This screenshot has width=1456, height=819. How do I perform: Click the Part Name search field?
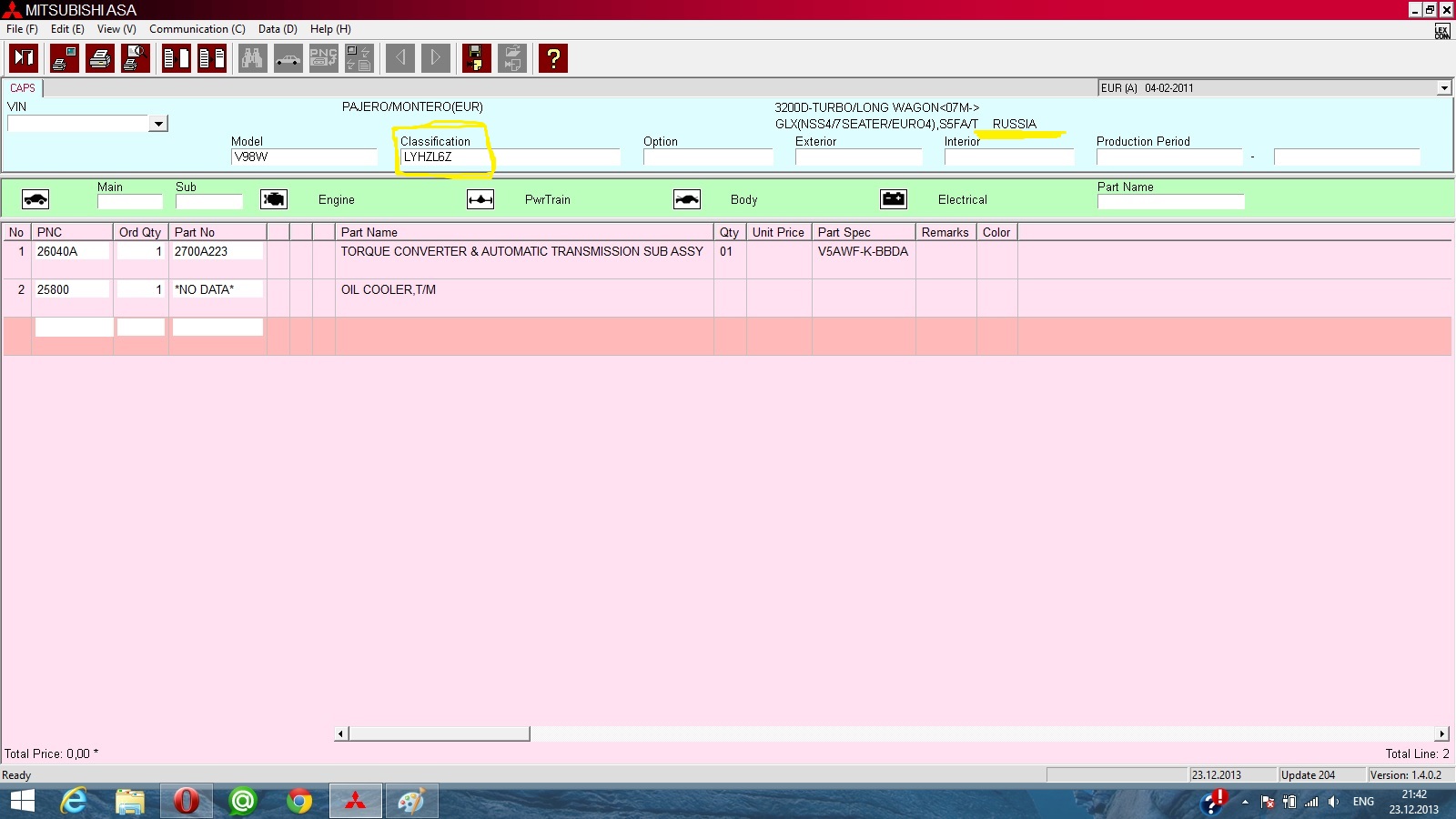1170,201
